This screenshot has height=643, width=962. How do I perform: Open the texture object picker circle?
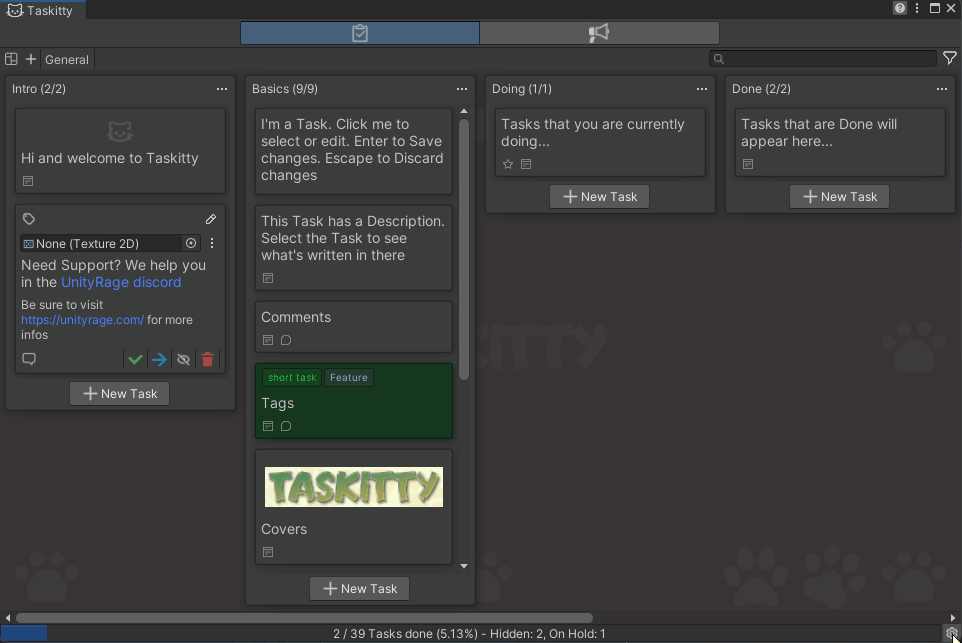click(191, 244)
